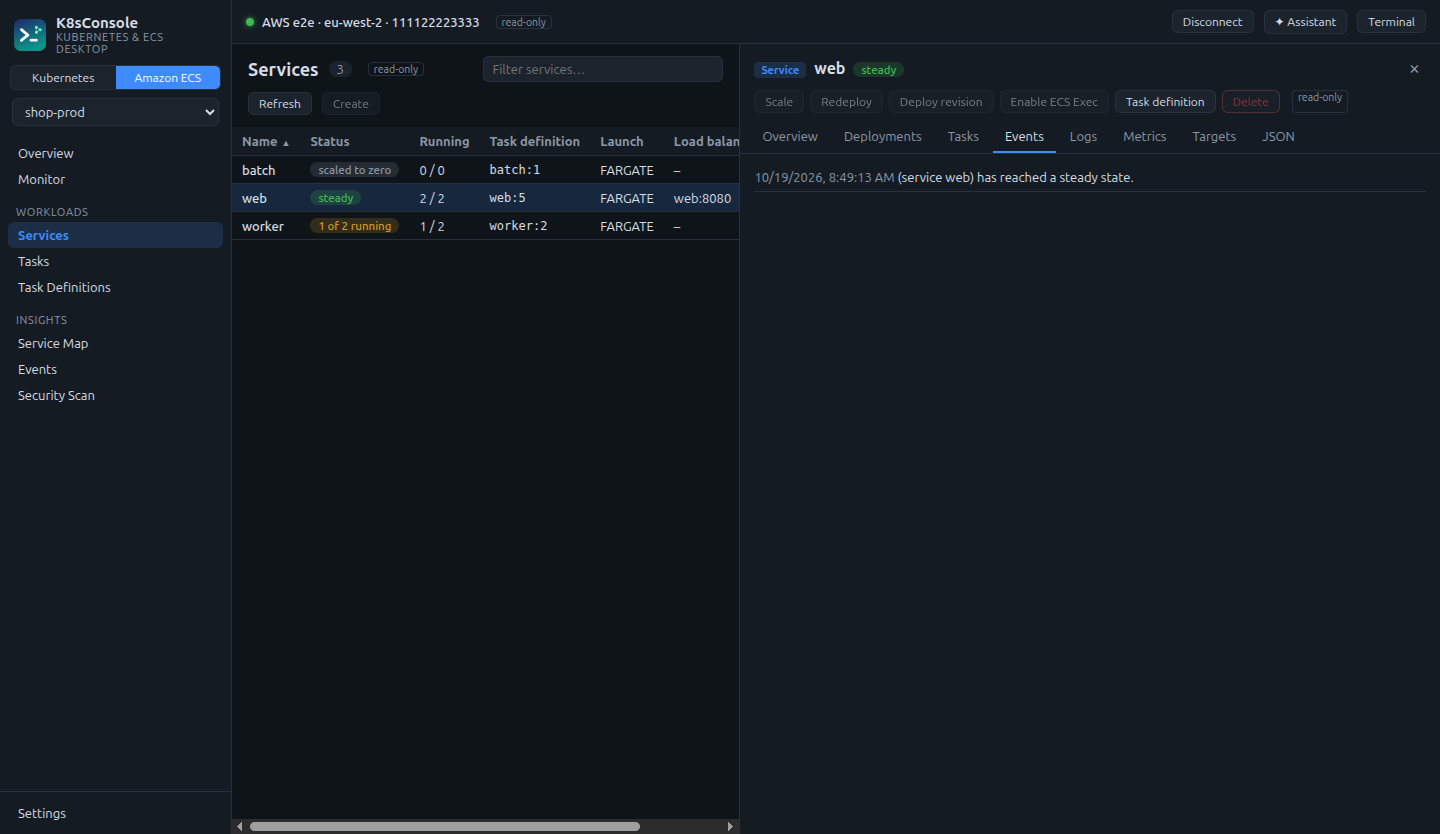The image size is (1440, 834).
Task: Click the Scale button
Action: click(779, 102)
